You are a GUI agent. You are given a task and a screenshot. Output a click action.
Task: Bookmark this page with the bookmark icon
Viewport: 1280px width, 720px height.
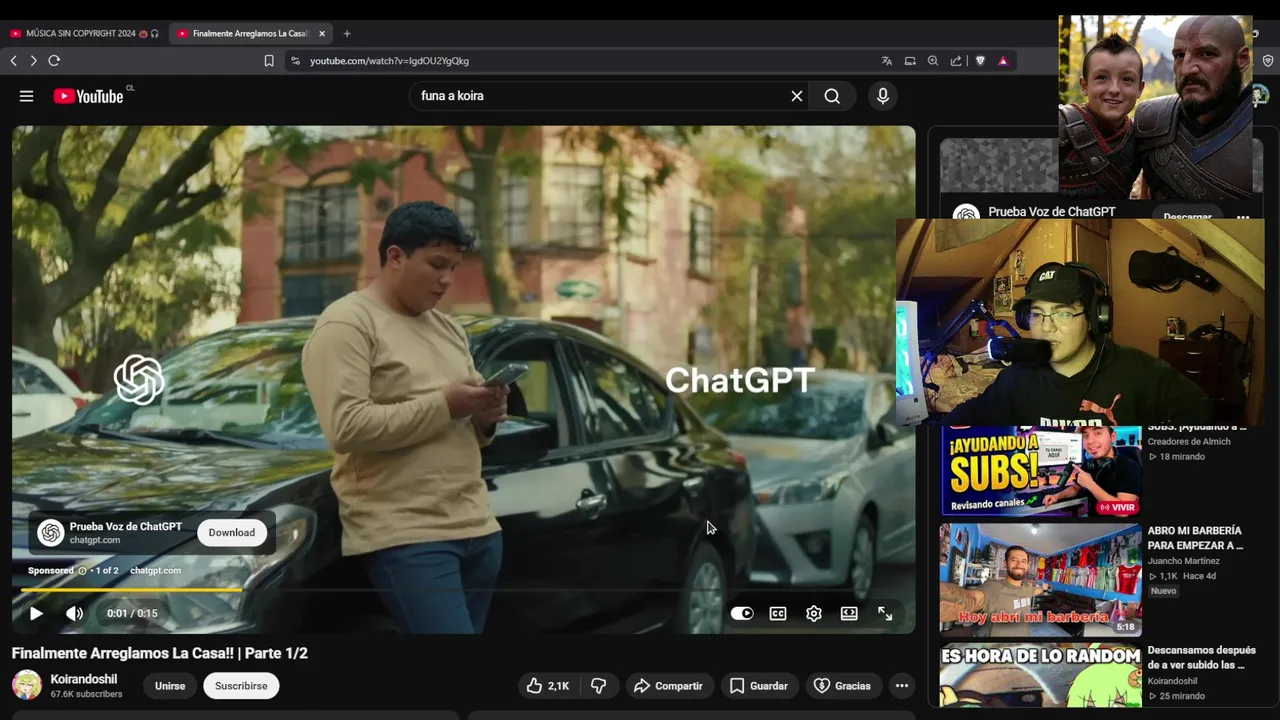pyautogui.click(x=269, y=61)
